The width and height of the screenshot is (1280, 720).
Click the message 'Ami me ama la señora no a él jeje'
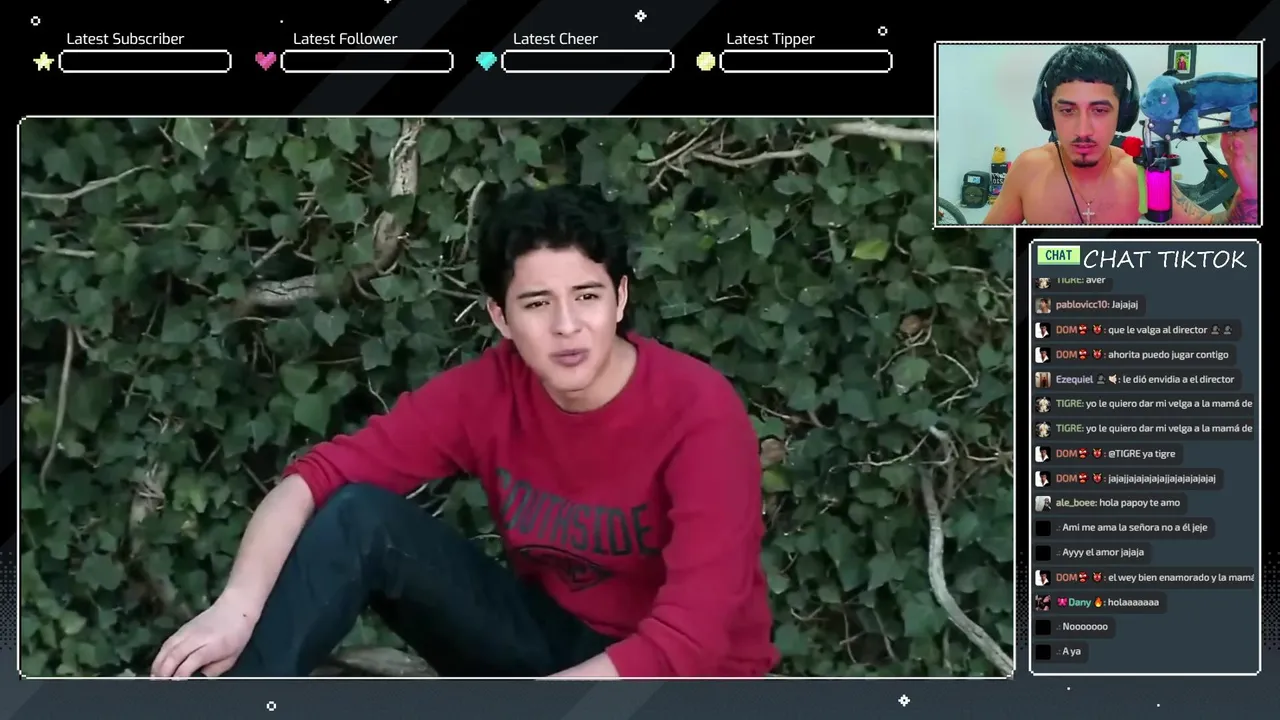[x=1135, y=528]
